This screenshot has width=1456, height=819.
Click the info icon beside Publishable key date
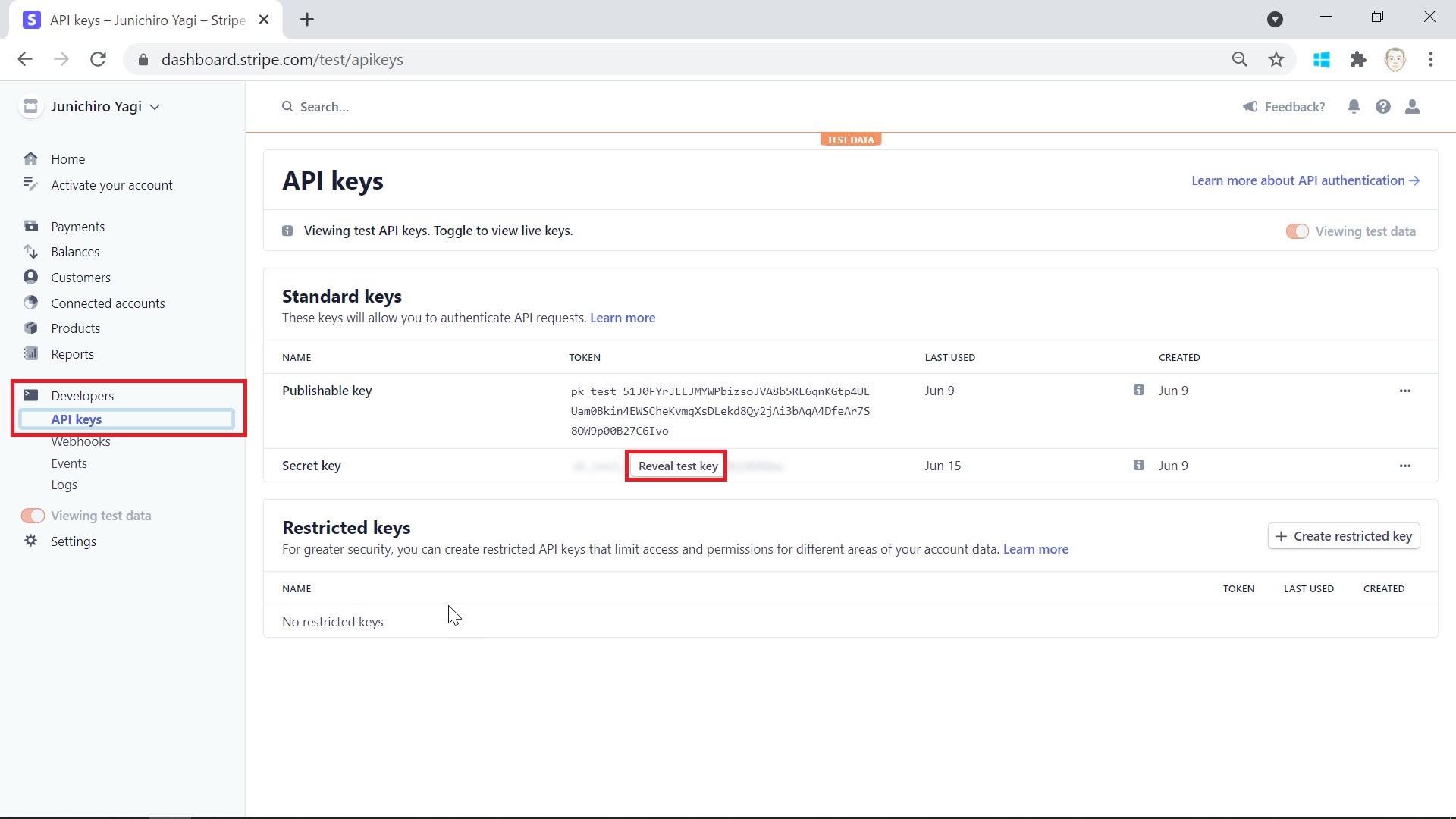pyautogui.click(x=1138, y=389)
